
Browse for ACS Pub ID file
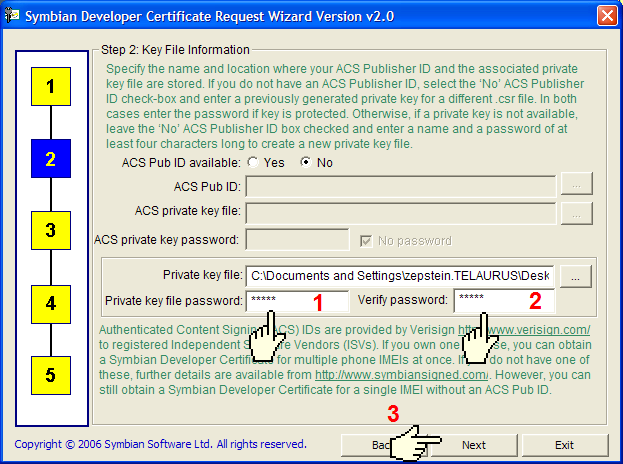577,184
